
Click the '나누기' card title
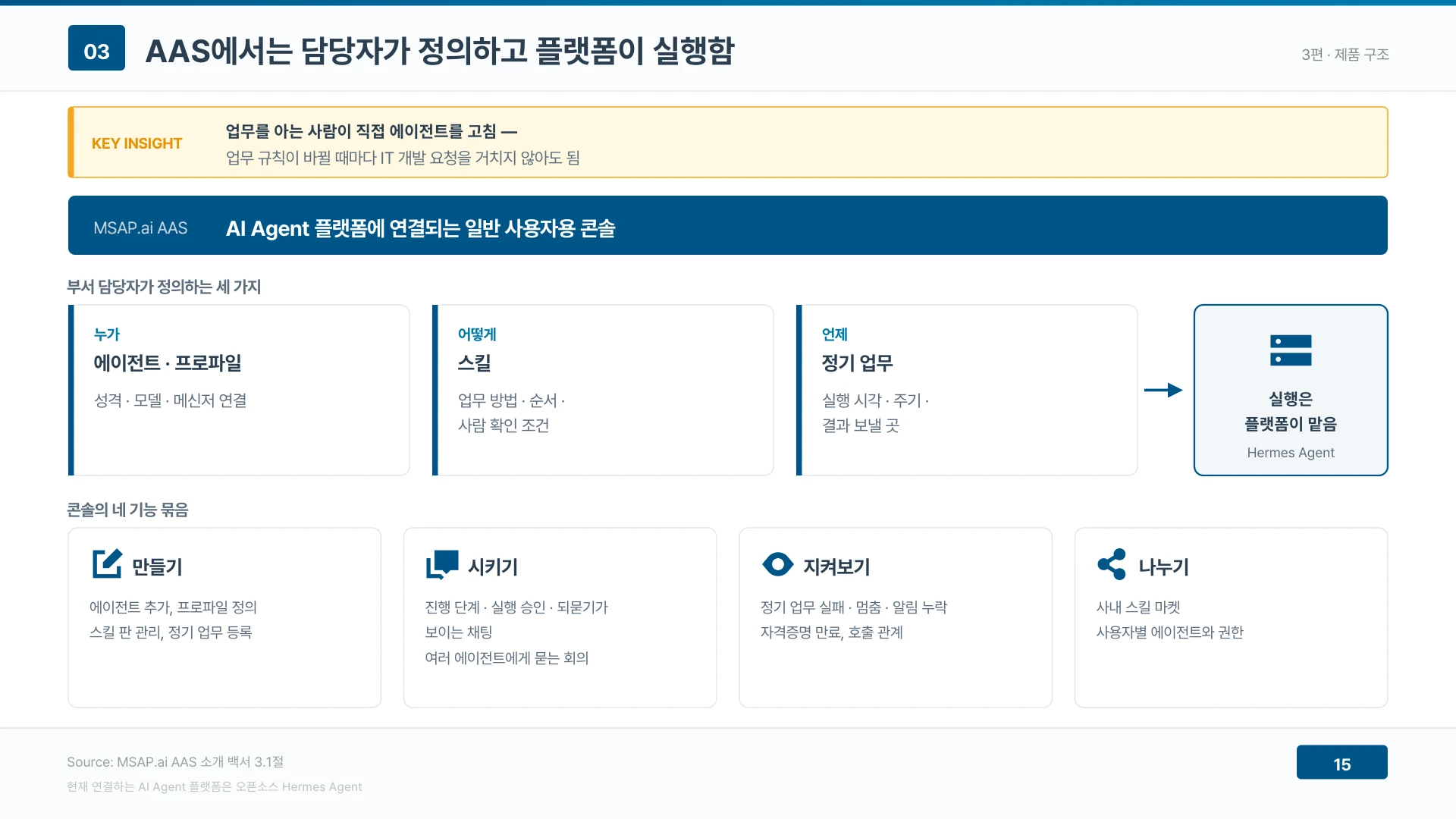(x=1164, y=566)
